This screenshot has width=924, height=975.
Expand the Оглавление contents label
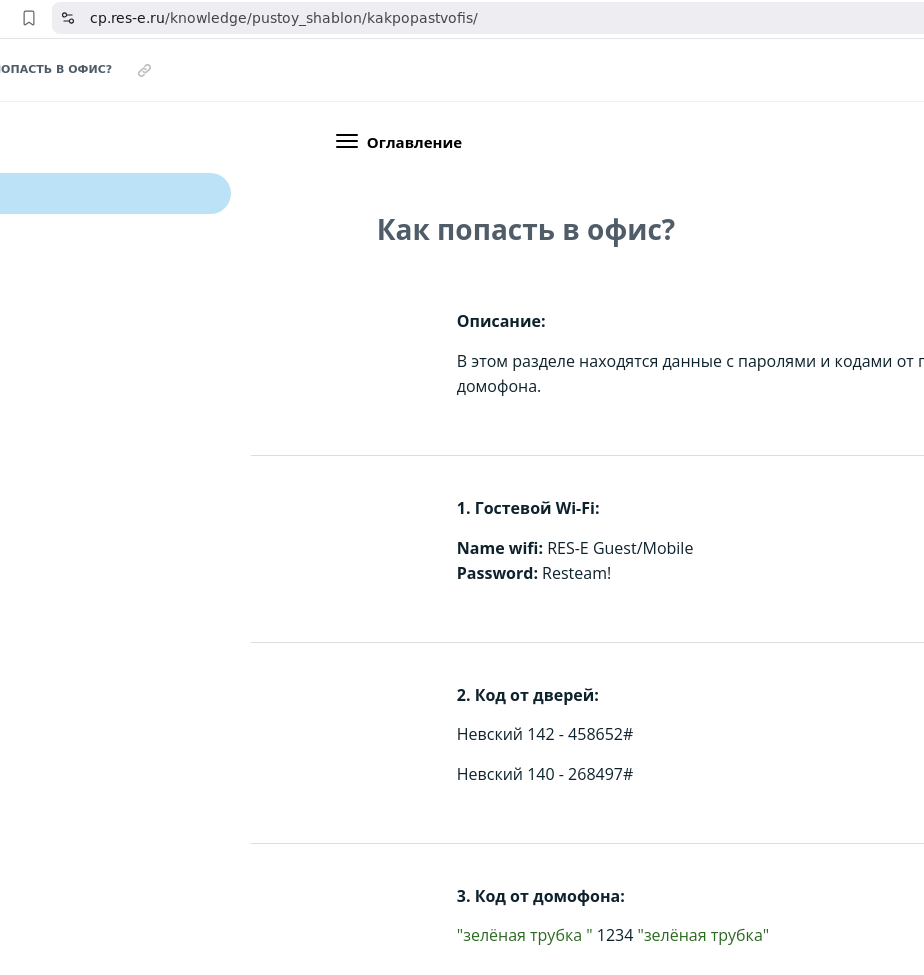coord(414,143)
